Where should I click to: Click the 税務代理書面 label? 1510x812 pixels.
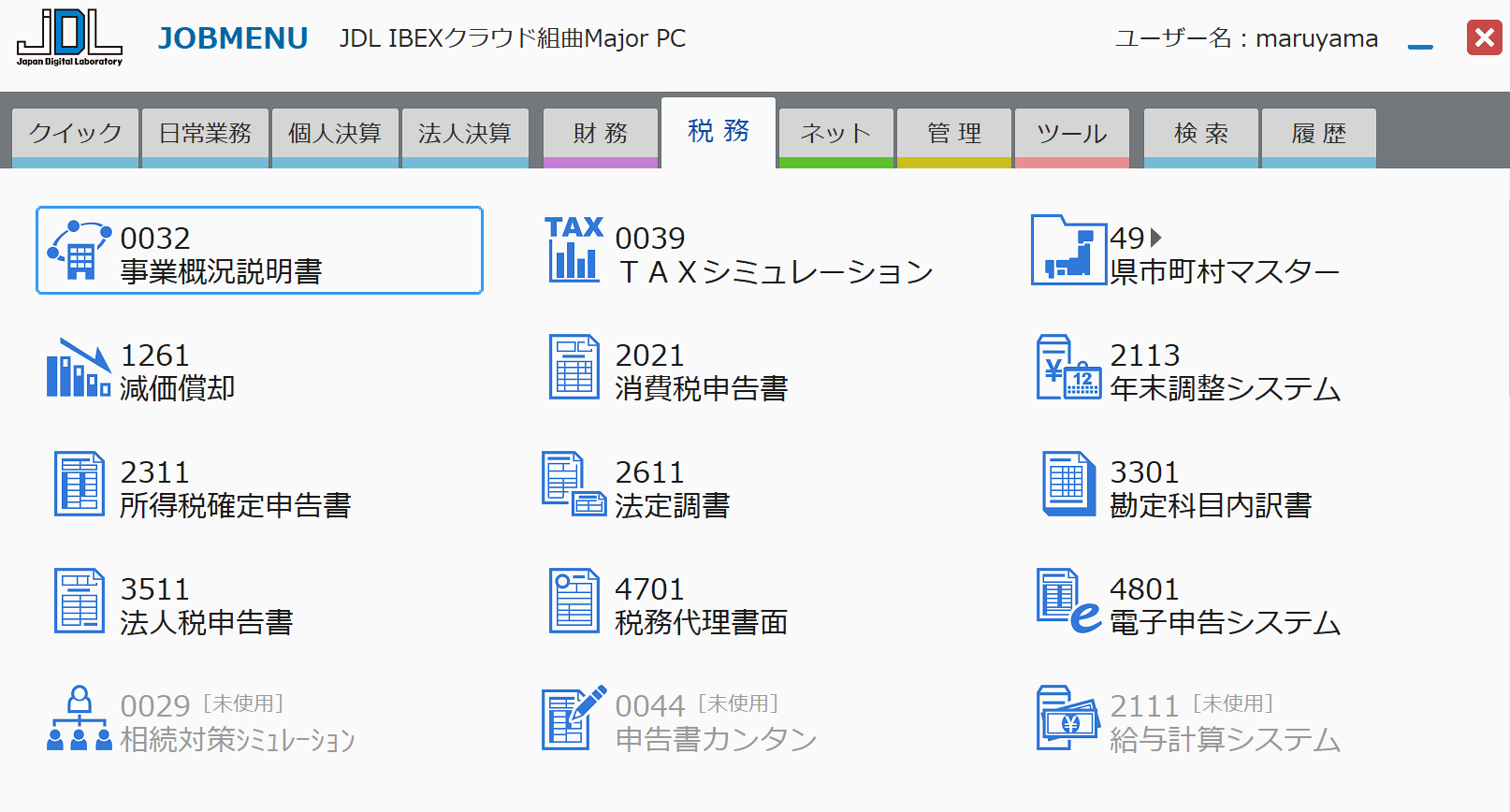pos(702,622)
